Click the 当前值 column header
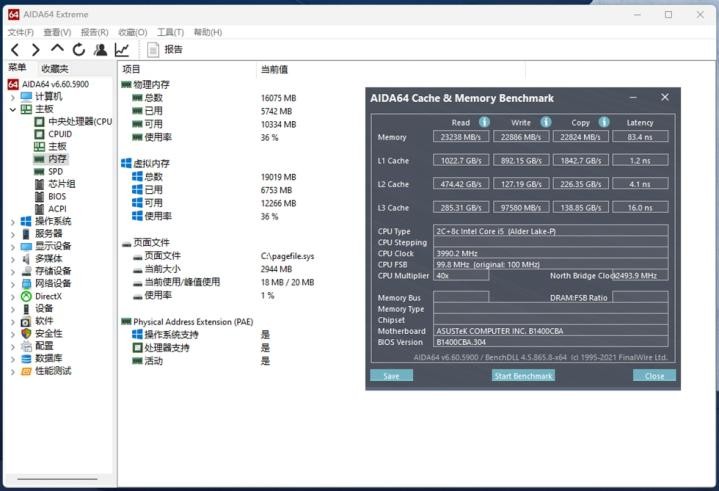This screenshot has height=491, width=719. pyautogui.click(x=274, y=69)
